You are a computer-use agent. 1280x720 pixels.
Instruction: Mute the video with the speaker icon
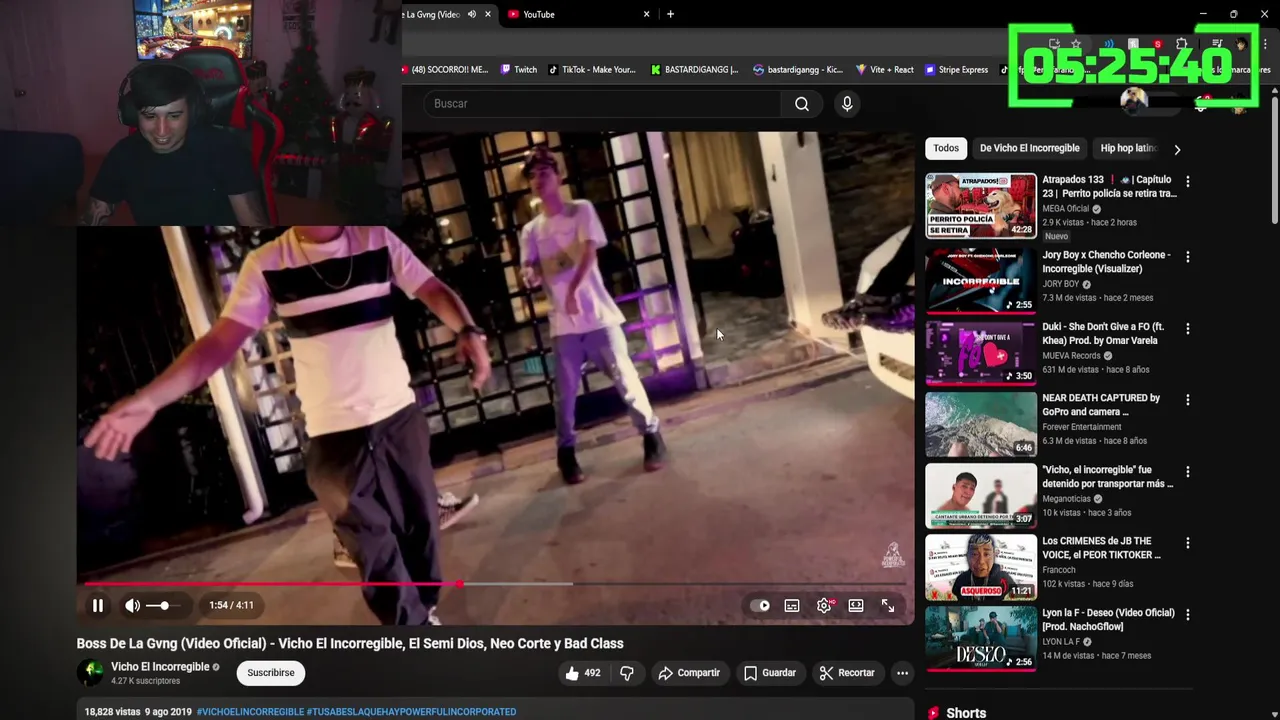(132, 605)
